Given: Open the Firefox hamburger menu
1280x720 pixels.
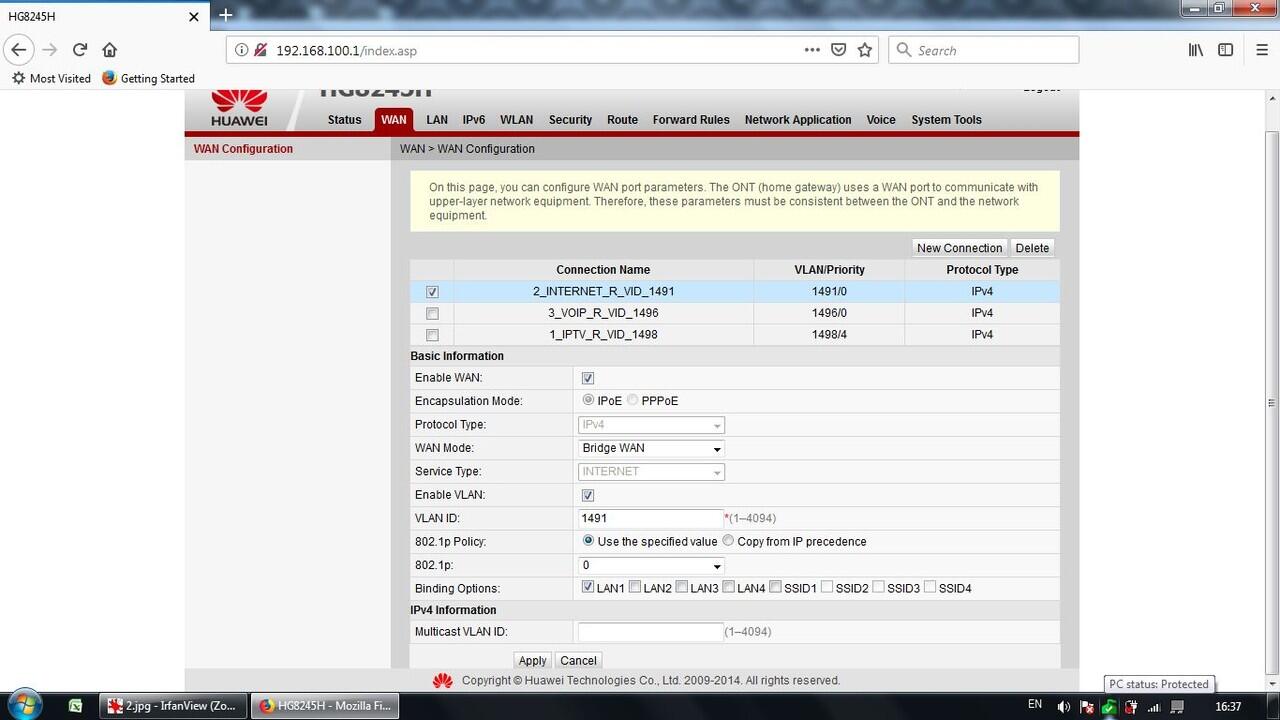Looking at the screenshot, I should 1261,50.
